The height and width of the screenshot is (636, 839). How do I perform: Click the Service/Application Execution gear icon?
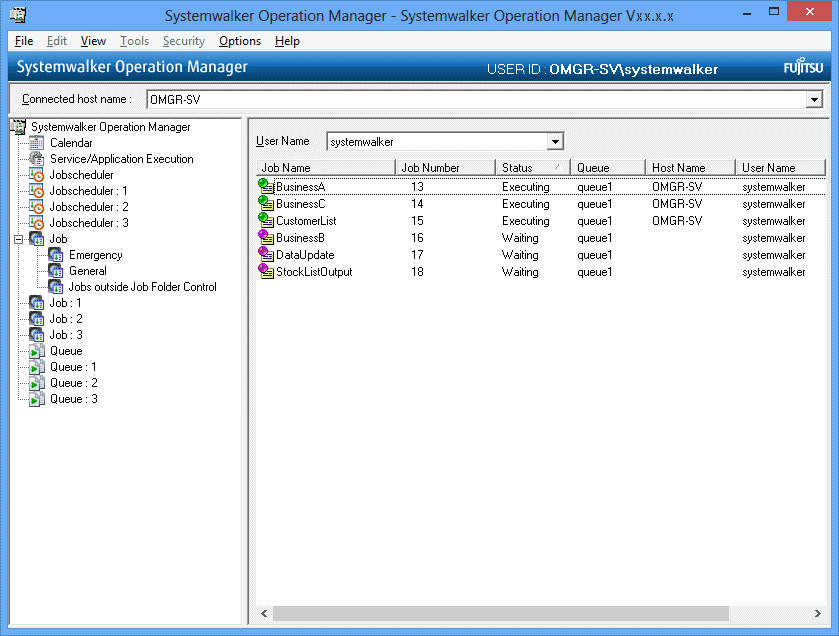click(x=37, y=159)
